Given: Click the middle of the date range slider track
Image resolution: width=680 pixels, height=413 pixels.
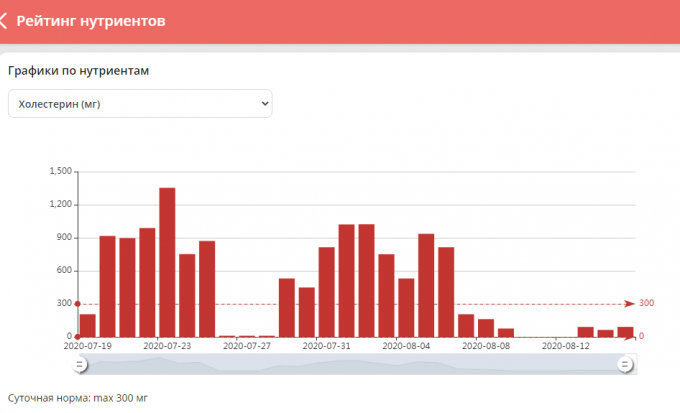Looking at the screenshot, I should point(352,365).
